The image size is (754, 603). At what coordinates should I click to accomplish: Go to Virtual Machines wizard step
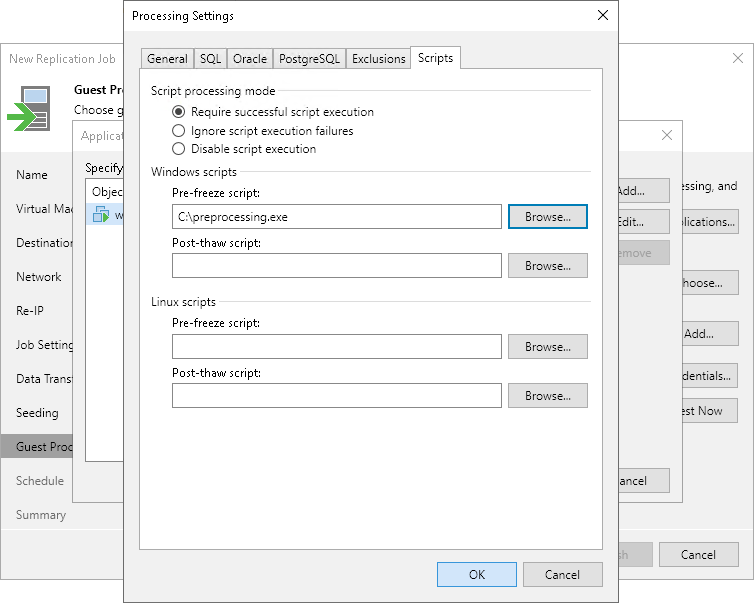coord(44,209)
